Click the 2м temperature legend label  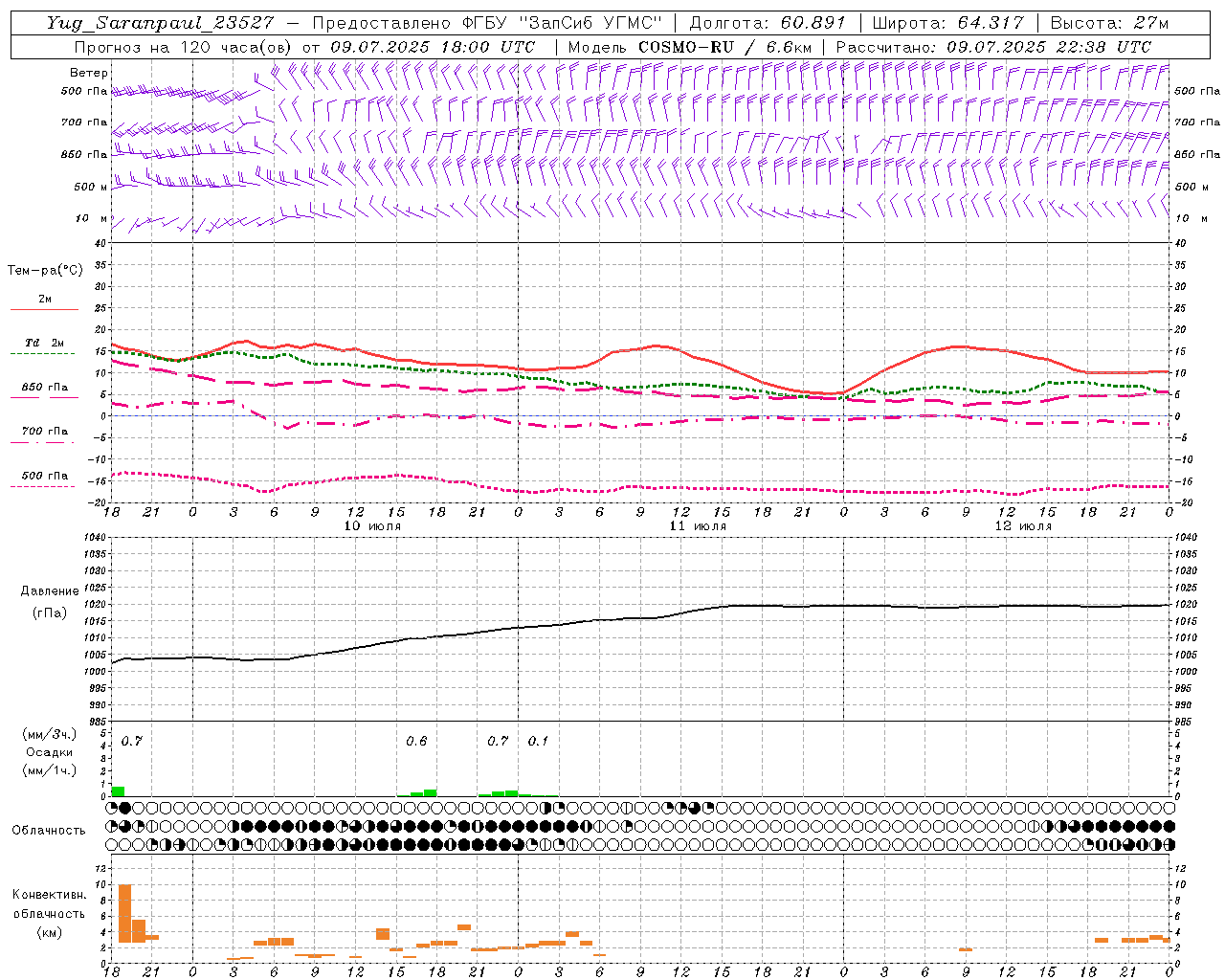pos(45,299)
